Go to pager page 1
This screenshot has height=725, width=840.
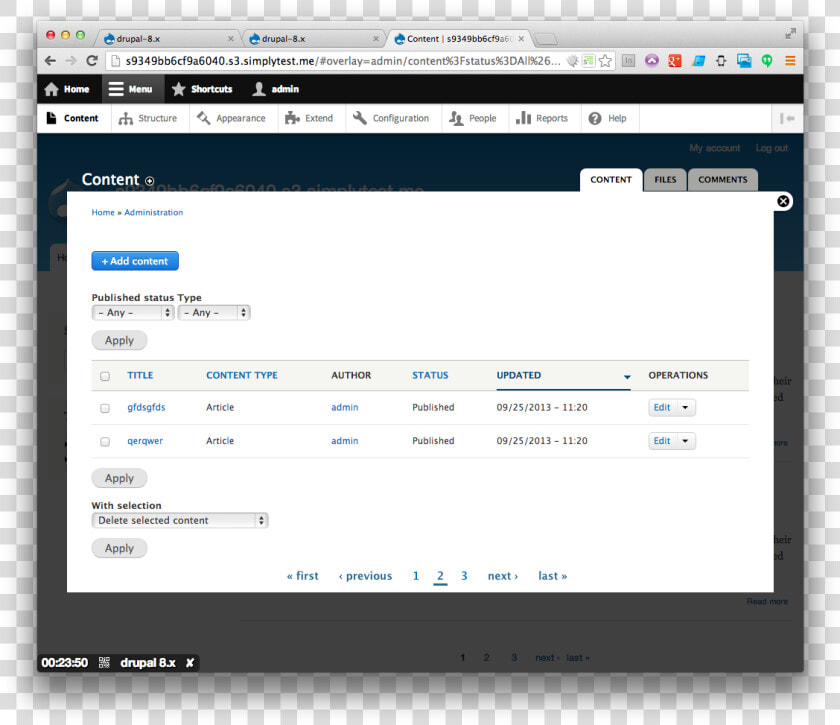point(416,576)
